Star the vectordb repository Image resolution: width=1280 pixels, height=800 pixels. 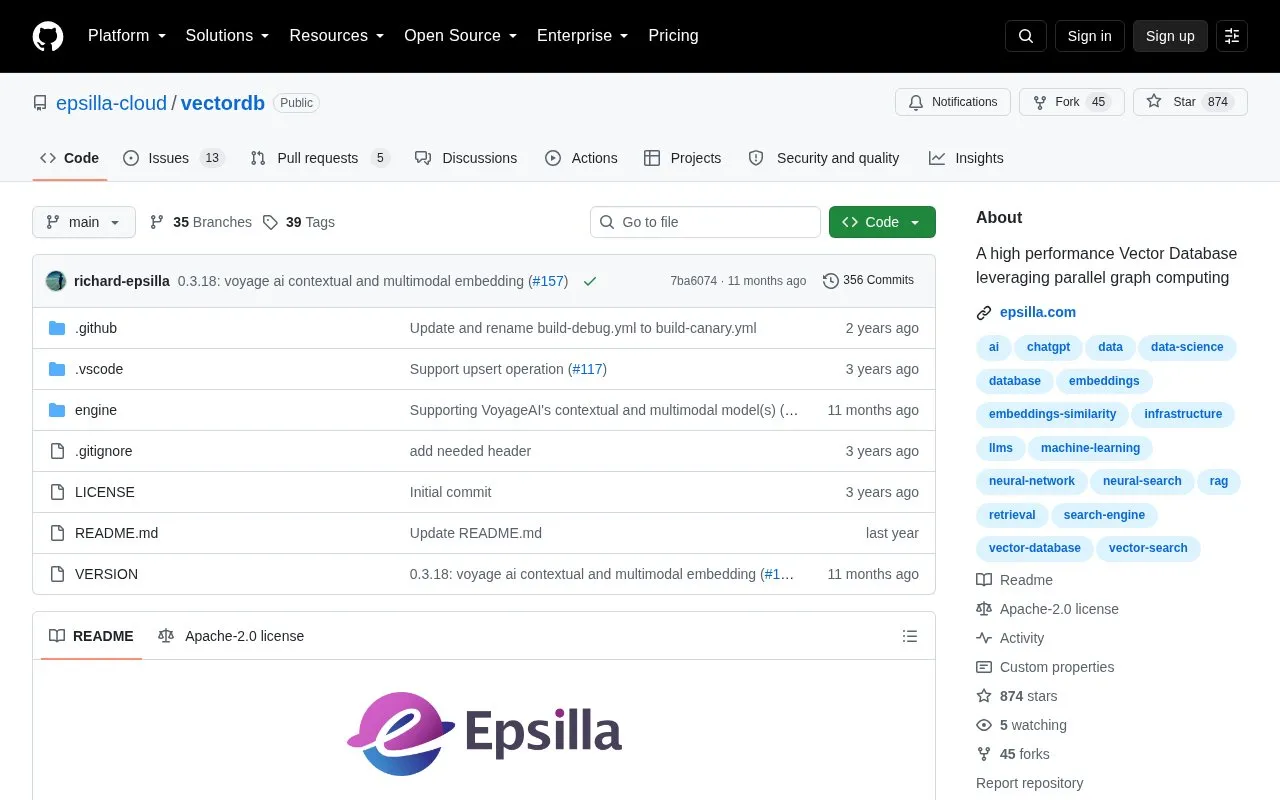pos(1190,102)
